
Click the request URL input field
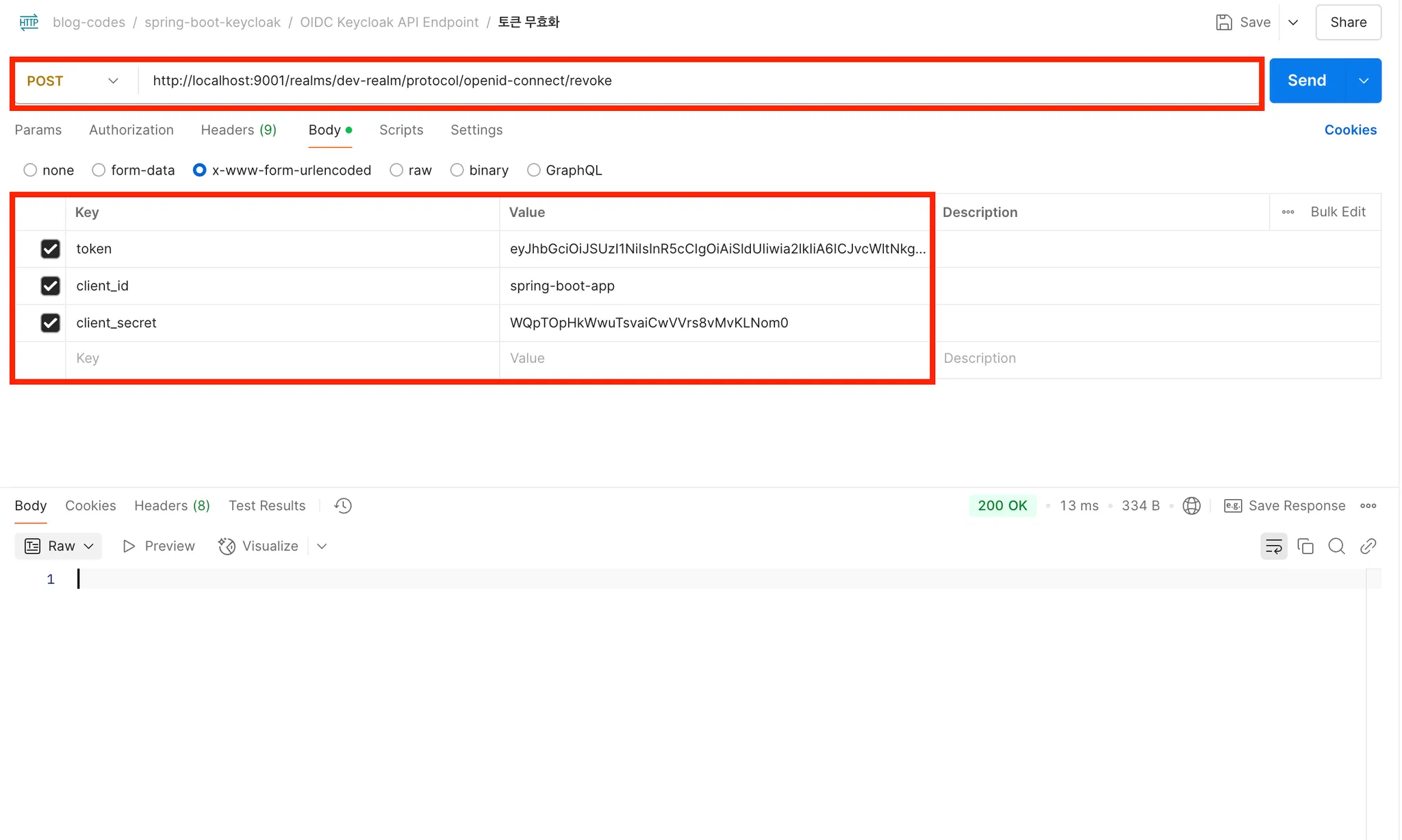[685, 81]
